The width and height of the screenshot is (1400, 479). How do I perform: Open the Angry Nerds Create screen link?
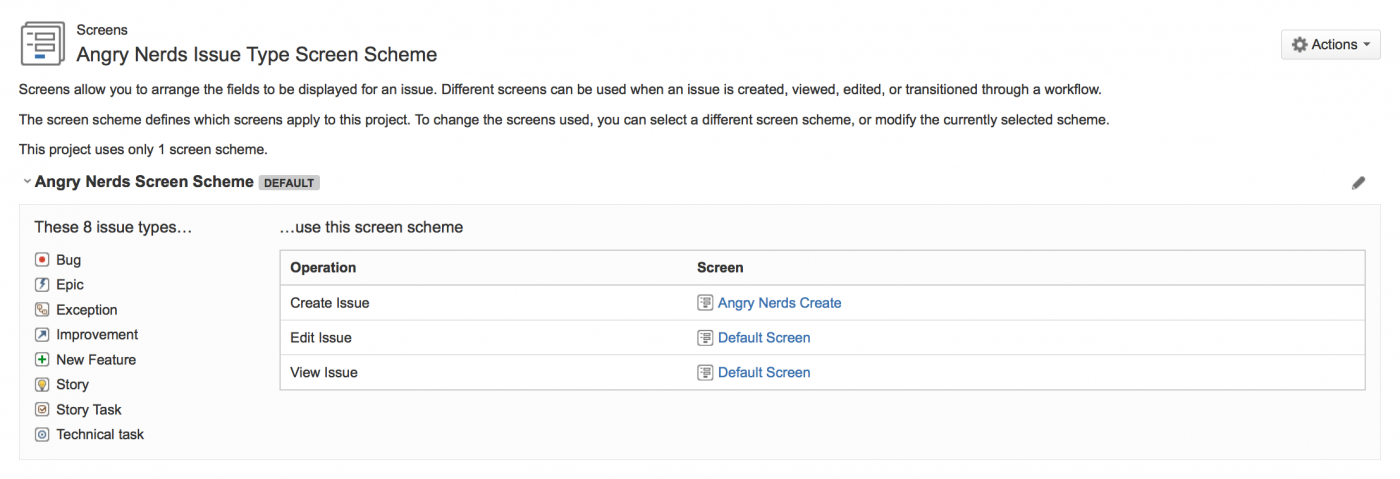pyautogui.click(x=779, y=303)
